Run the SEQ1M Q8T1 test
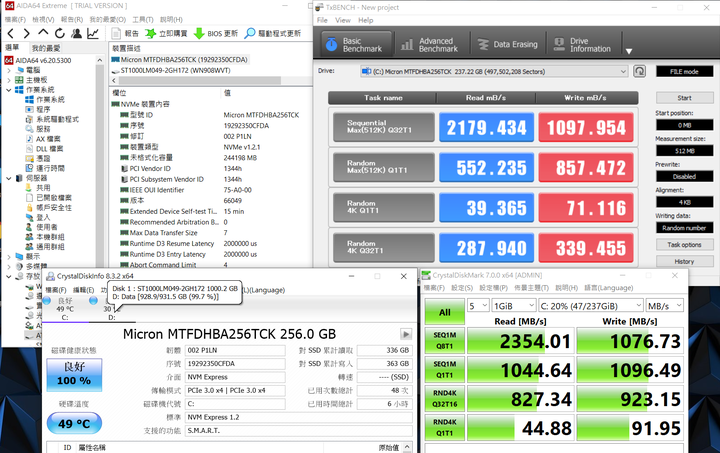Image resolution: width=720 pixels, height=453 pixels. [x=444, y=341]
